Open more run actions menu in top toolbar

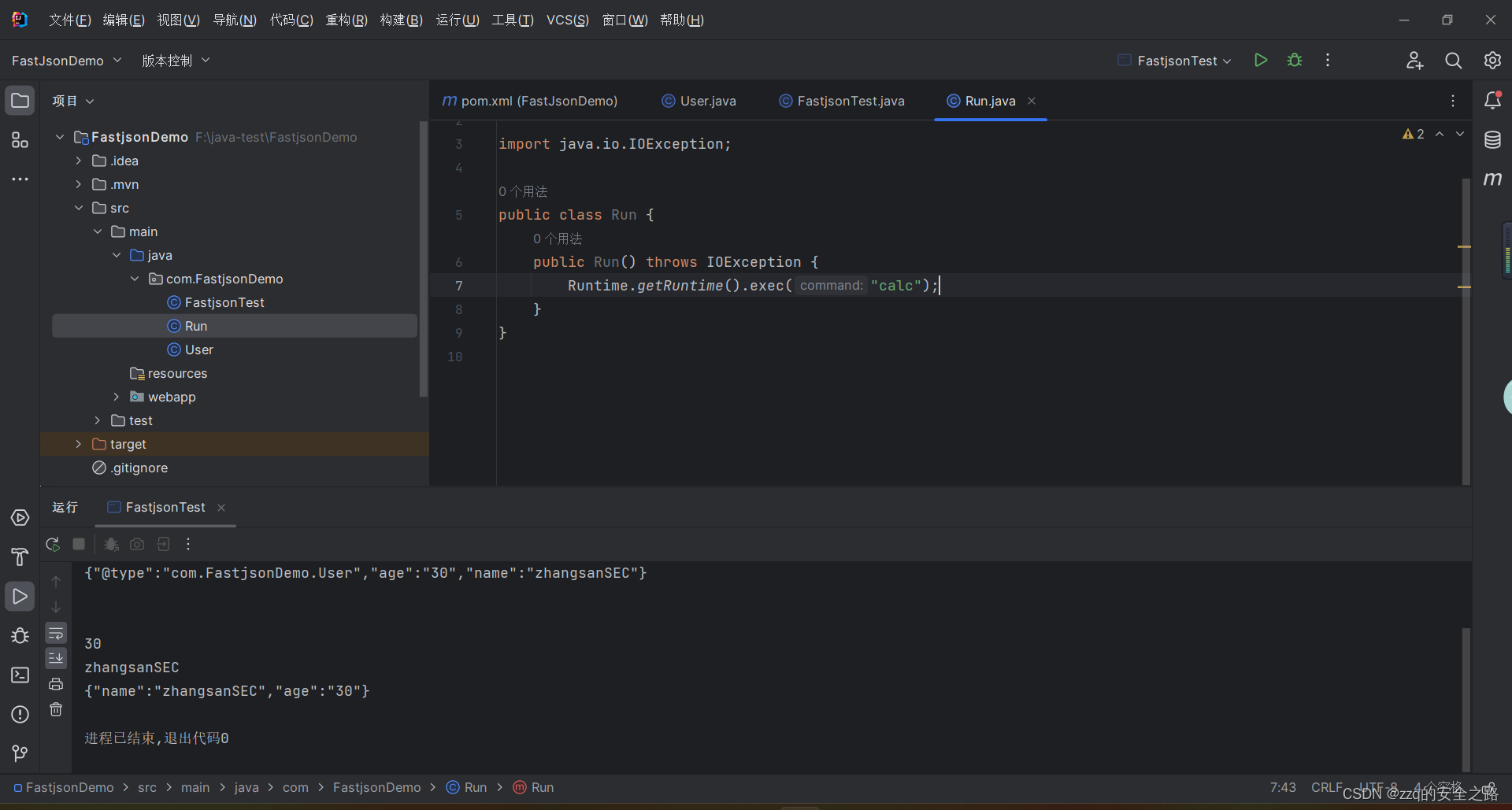click(1328, 60)
